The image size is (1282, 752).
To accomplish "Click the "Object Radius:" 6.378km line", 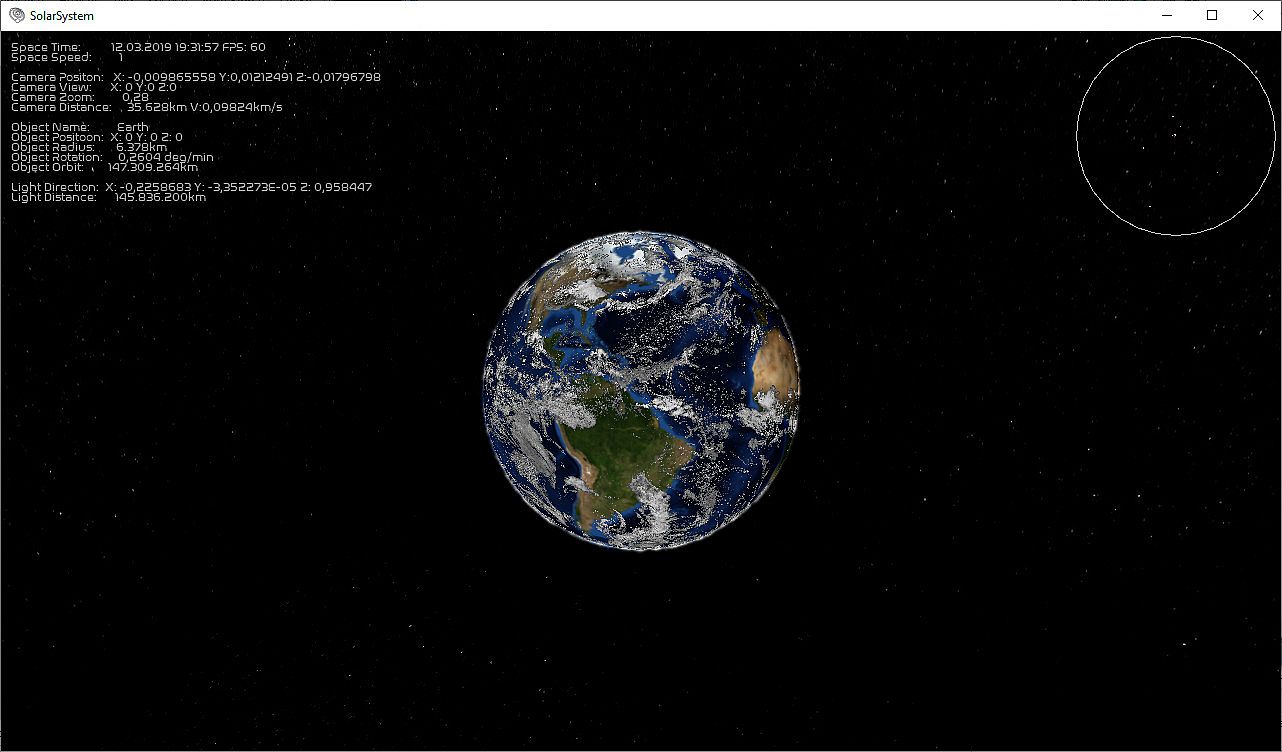I will coord(89,147).
